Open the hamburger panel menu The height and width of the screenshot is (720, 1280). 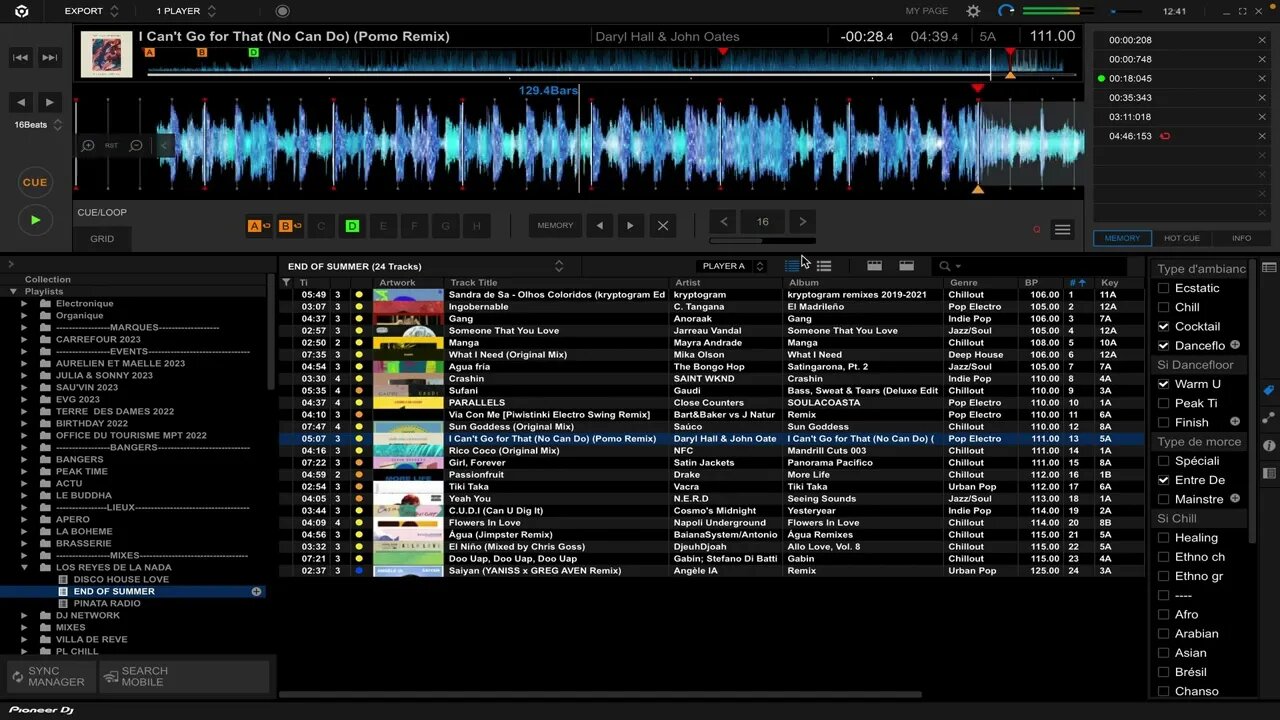(x=1063, y=230)
